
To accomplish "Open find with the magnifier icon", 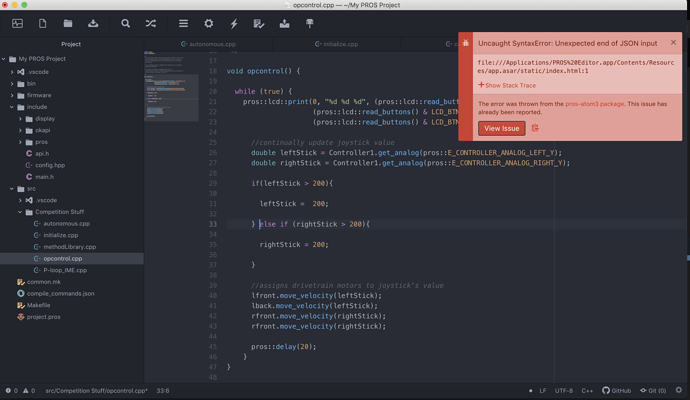I will point(125,23).
